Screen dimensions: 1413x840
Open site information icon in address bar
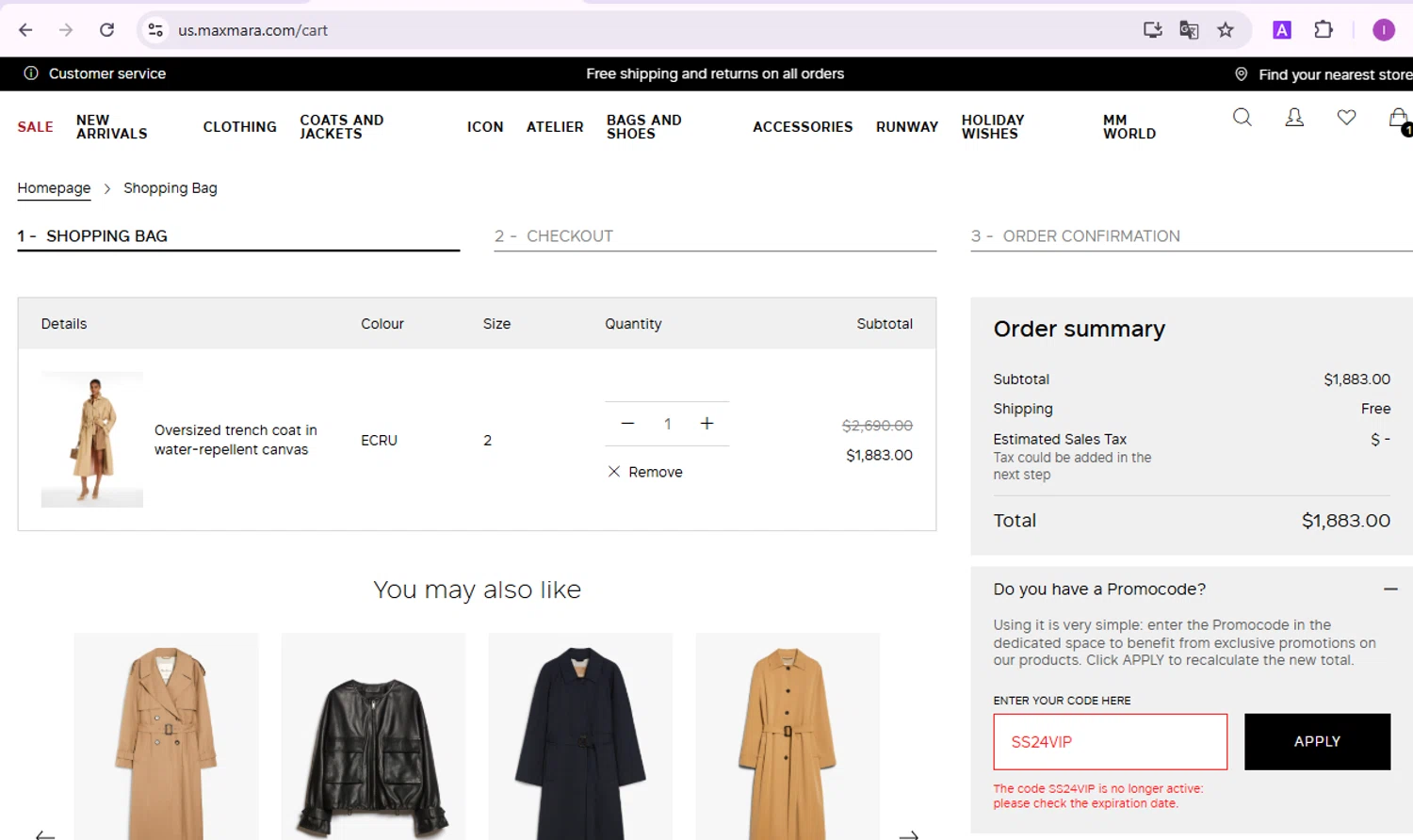pyautogui.click(x=155, y=30)
